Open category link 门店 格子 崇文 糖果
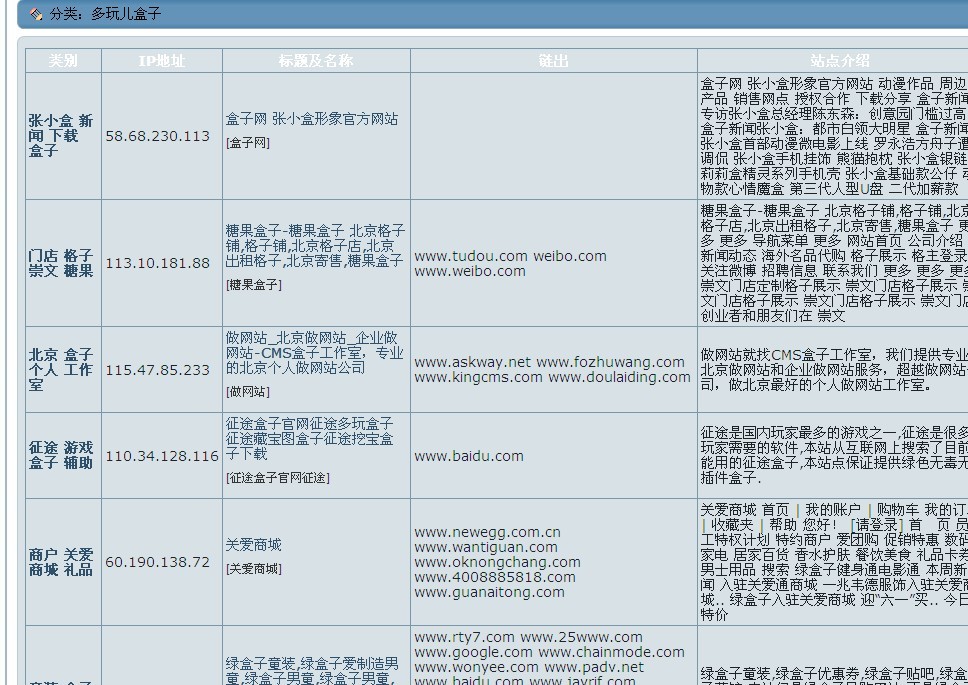 (x=60, y=263)
